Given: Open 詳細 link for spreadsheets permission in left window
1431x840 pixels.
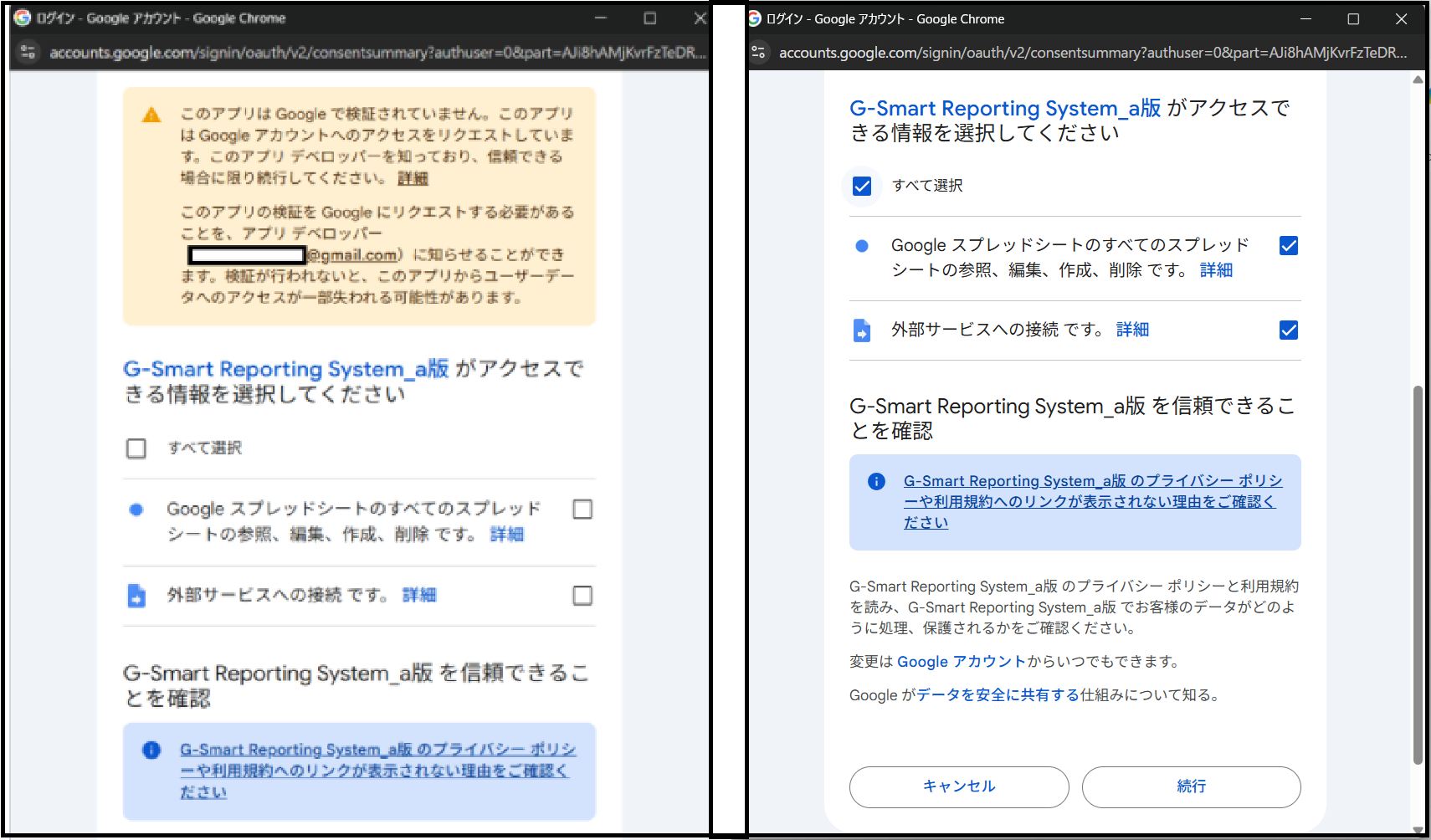Looking at the screenshot, I should pyautogui.click(x=507, y=534).
